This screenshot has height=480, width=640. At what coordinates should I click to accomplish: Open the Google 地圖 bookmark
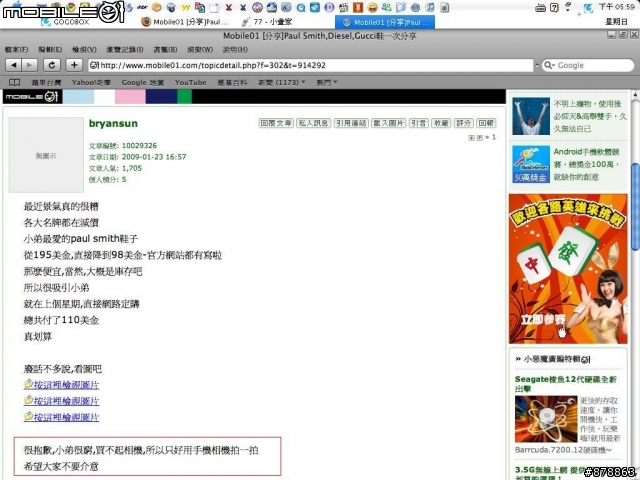(142, 82)
